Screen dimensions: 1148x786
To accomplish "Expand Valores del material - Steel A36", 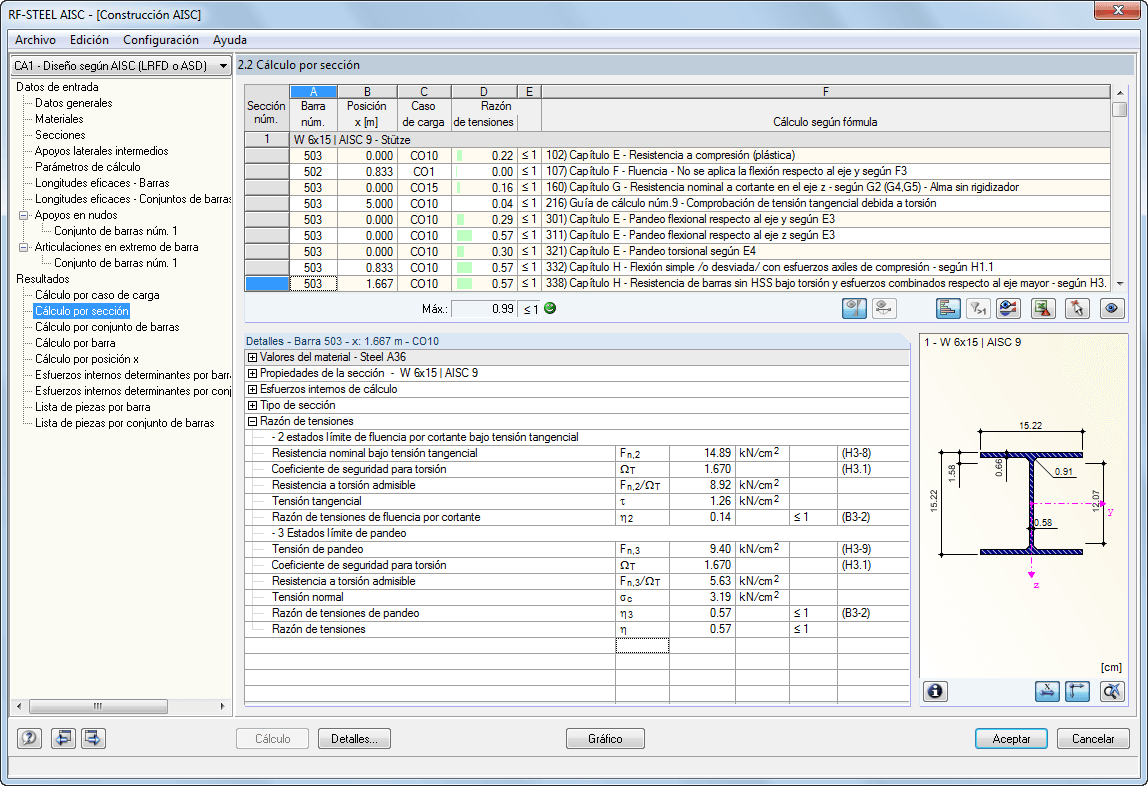I will coord(252,357).
